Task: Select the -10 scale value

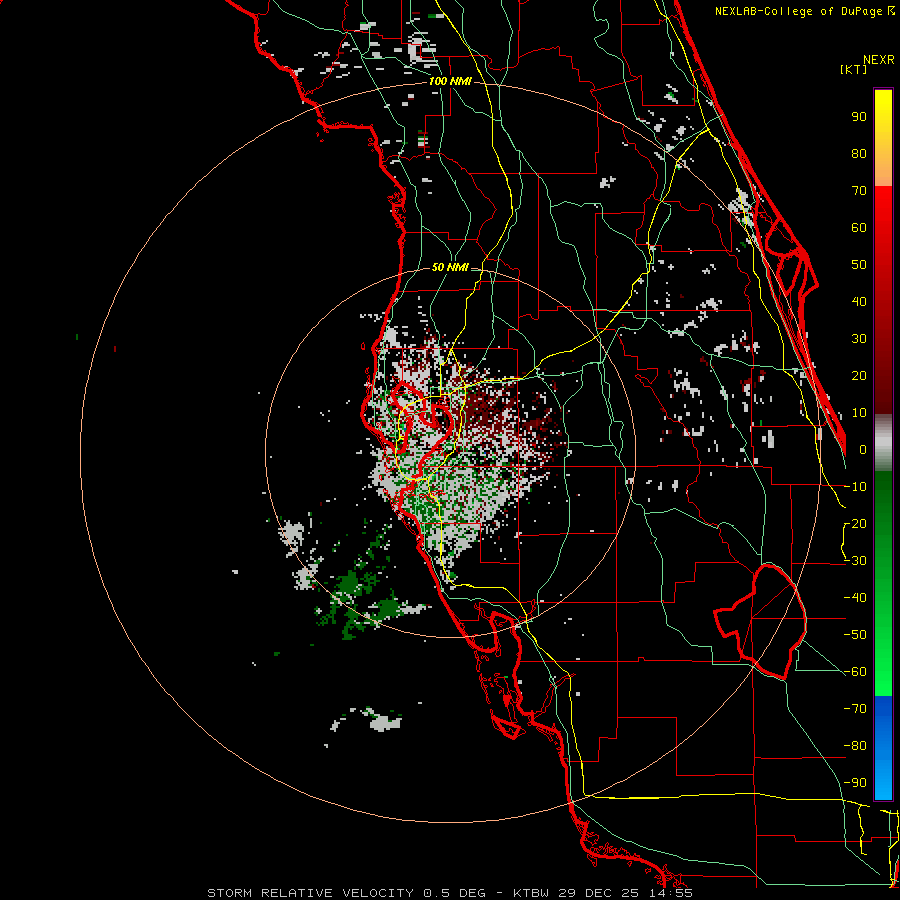Action: [855, 487]
